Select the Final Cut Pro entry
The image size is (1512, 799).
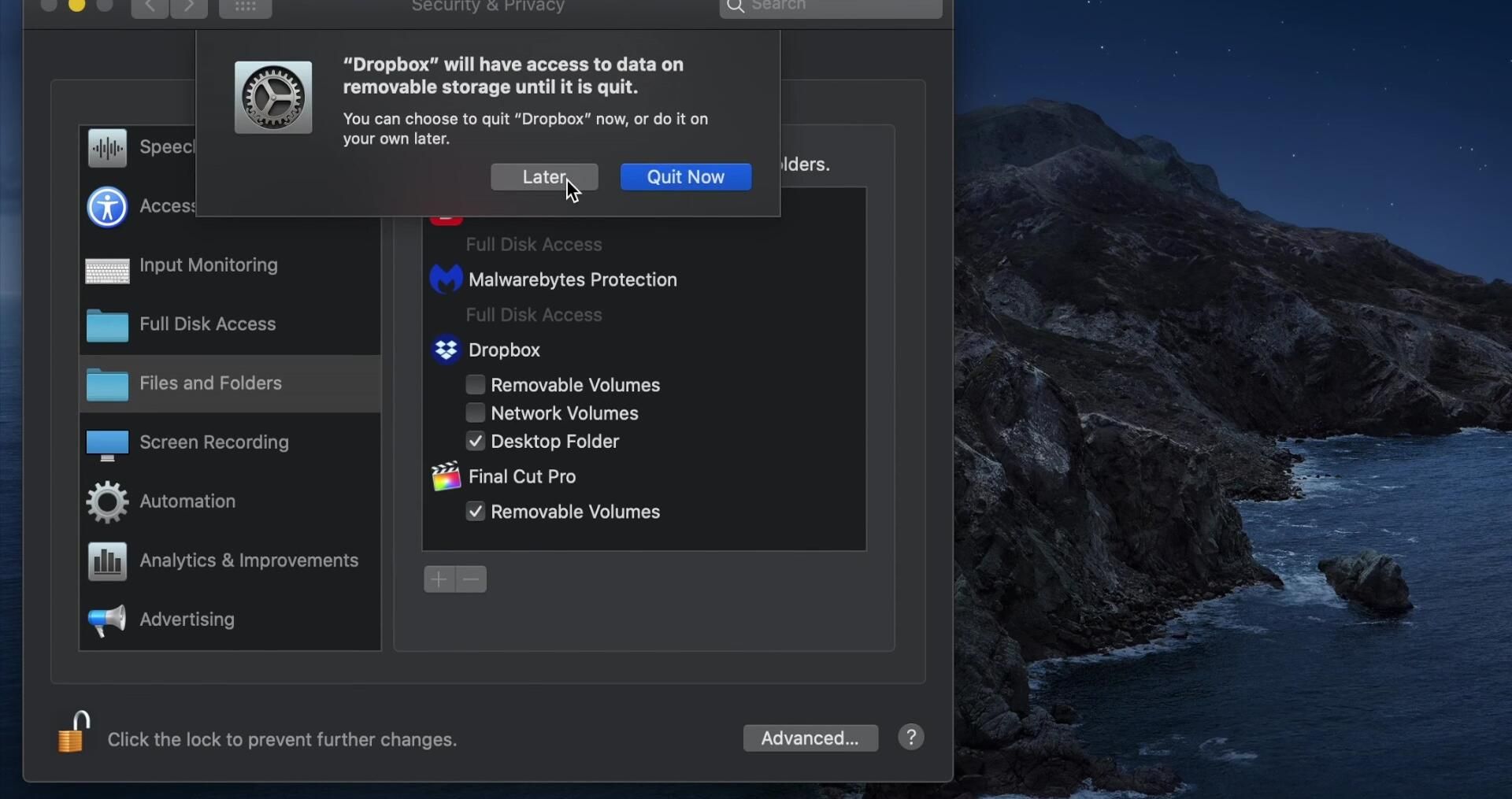[522, 476]
